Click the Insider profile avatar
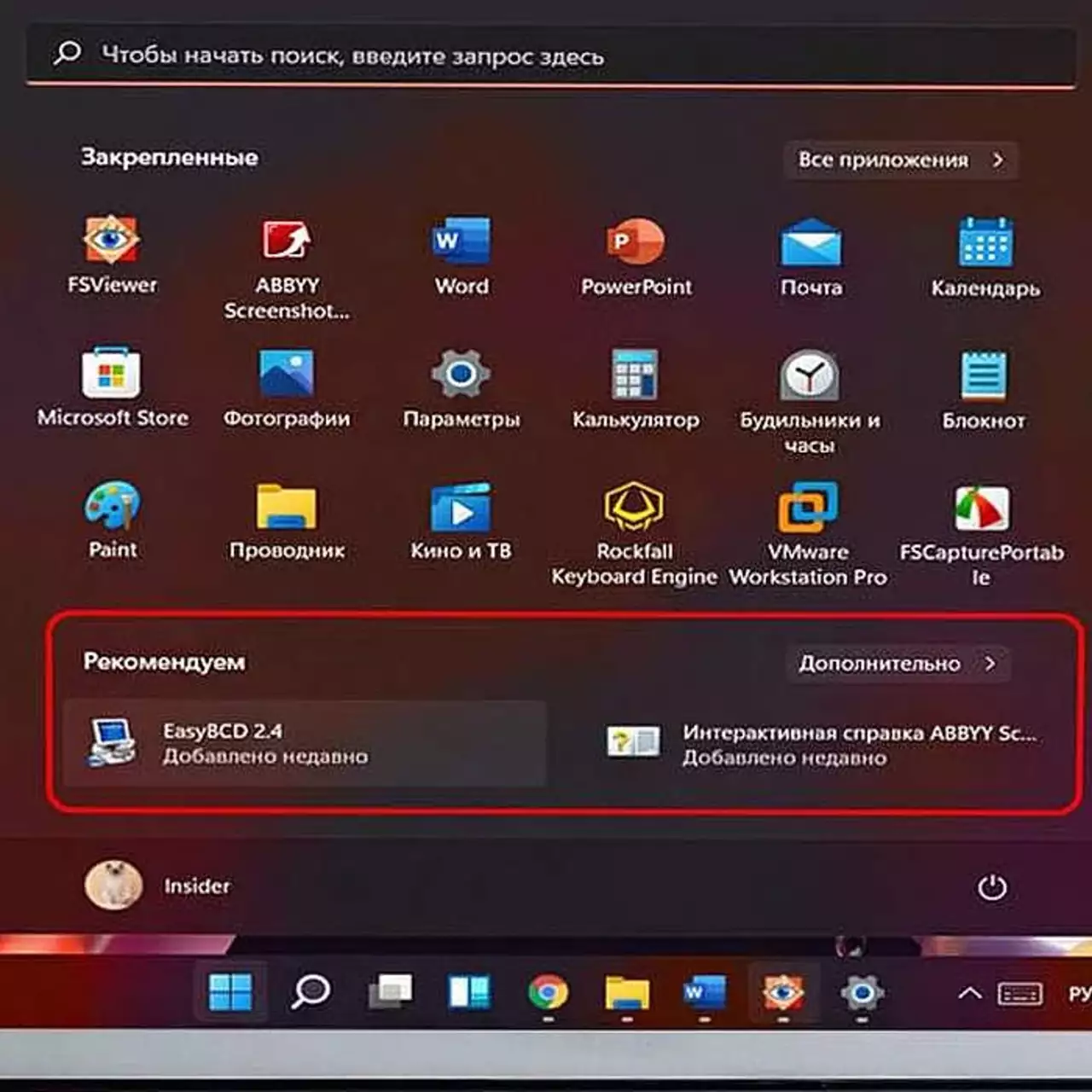The height and width of the screenshot is (1092, 1092). [x=113, y=885]
